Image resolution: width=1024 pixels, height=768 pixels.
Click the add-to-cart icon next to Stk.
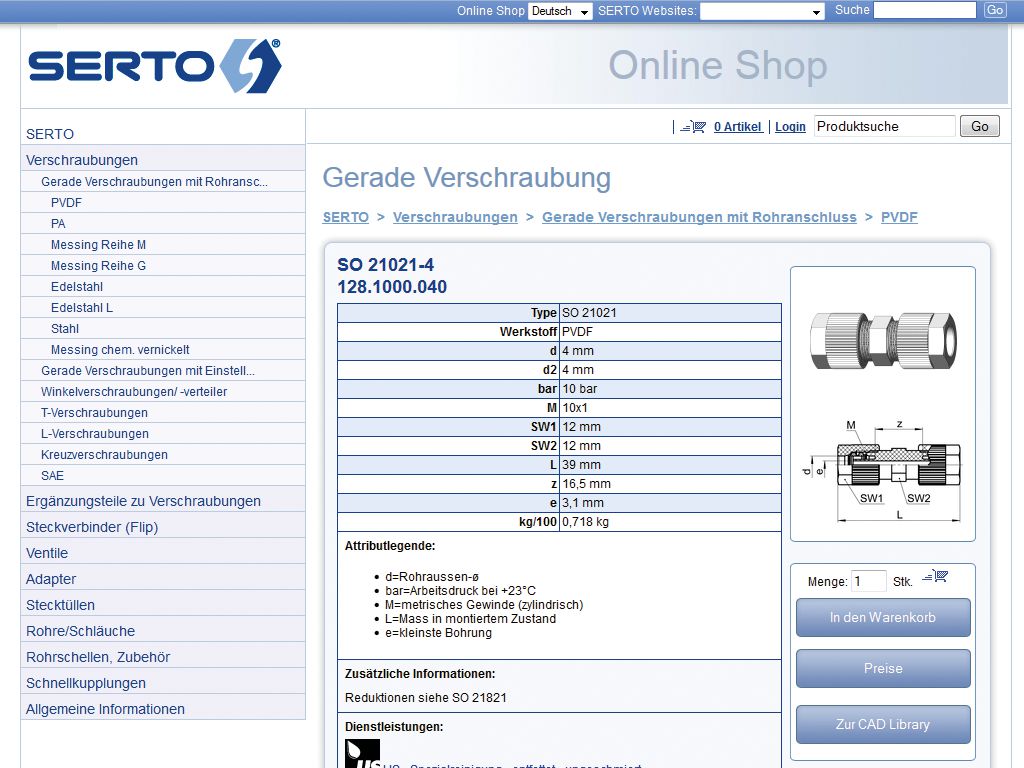coord(935,577)
